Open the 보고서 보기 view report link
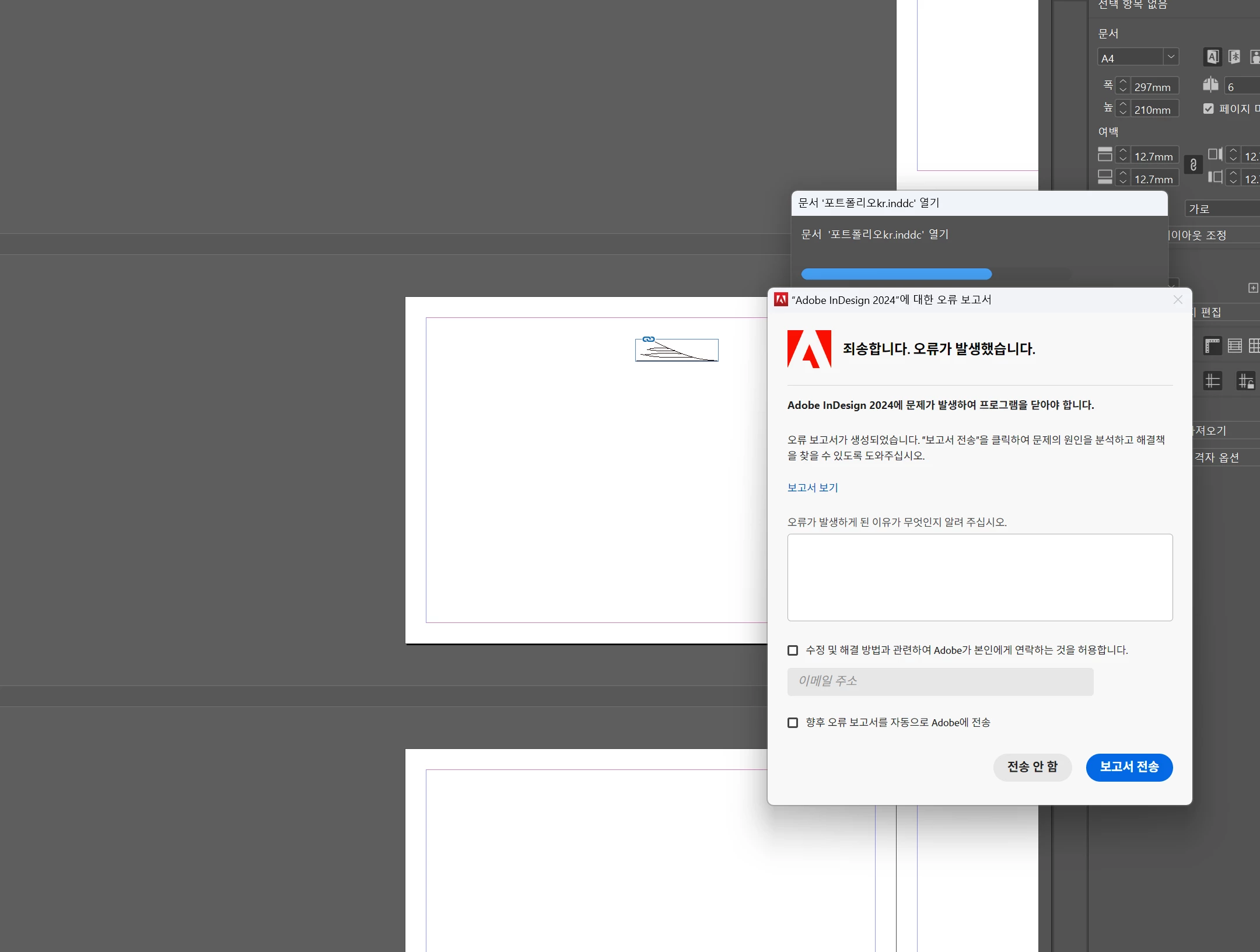1260x952 pixels. pos(812,487)
